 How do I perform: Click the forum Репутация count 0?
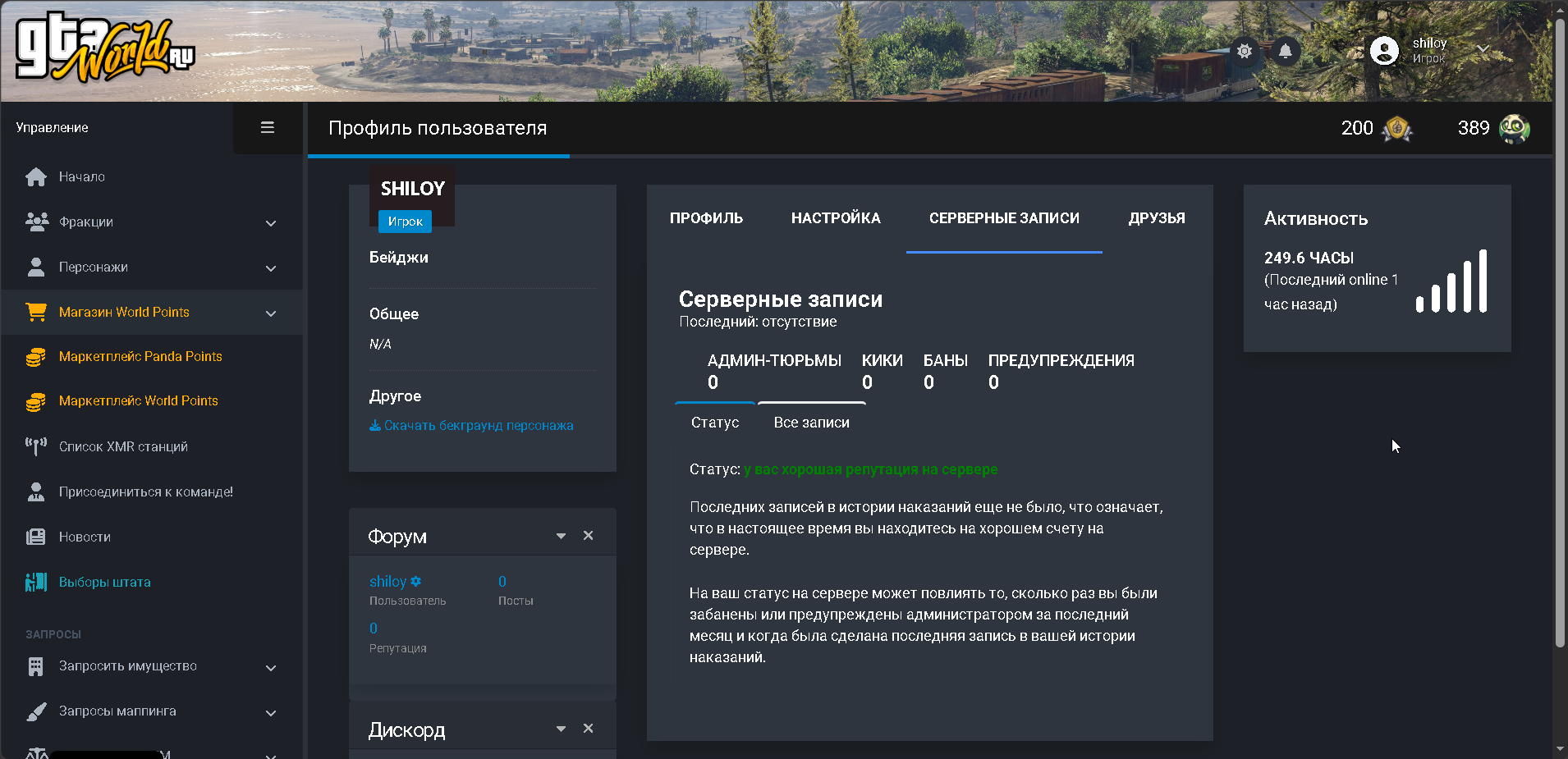374,628
